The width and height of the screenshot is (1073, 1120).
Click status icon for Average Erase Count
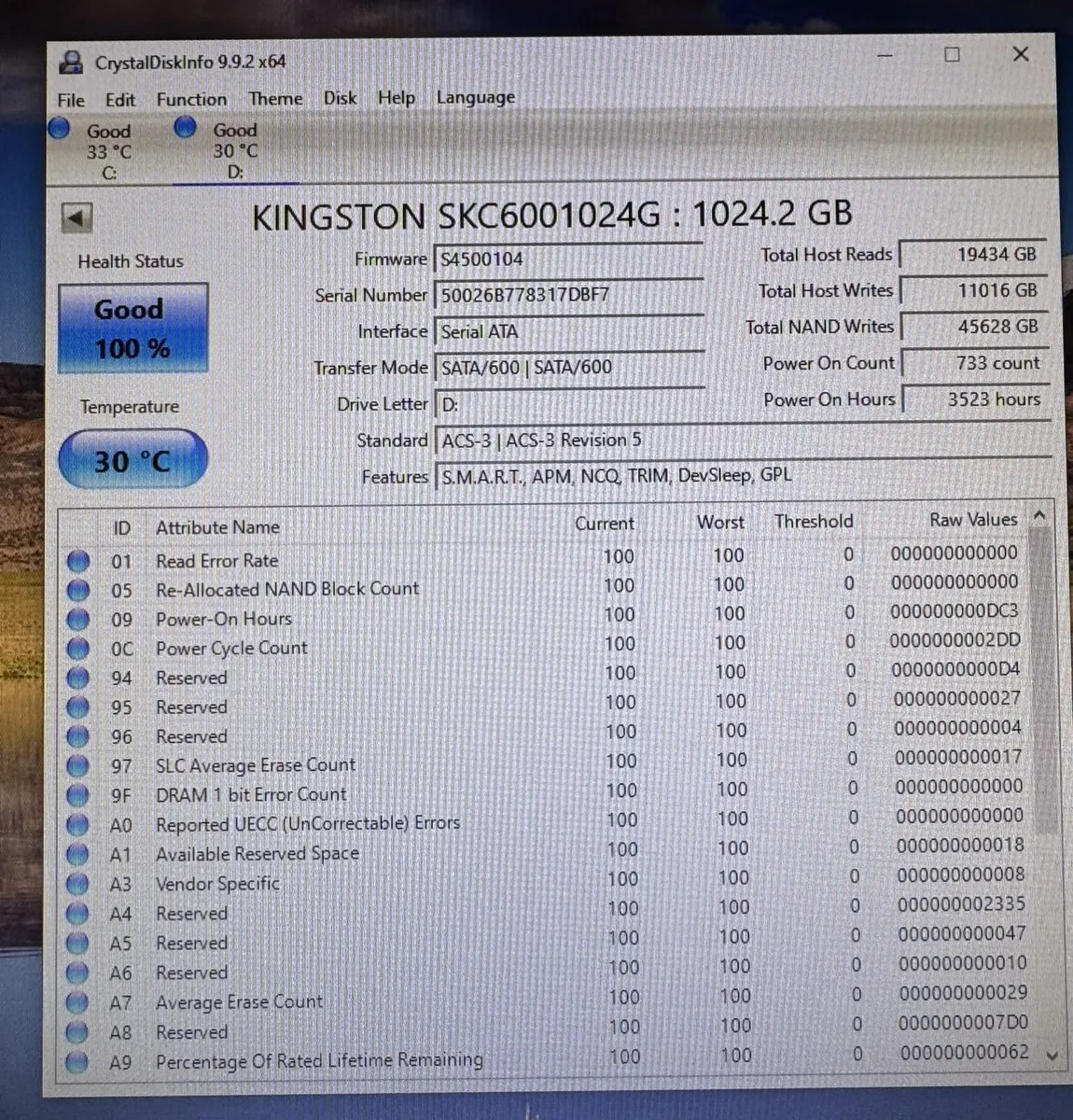pos(78,1003)
